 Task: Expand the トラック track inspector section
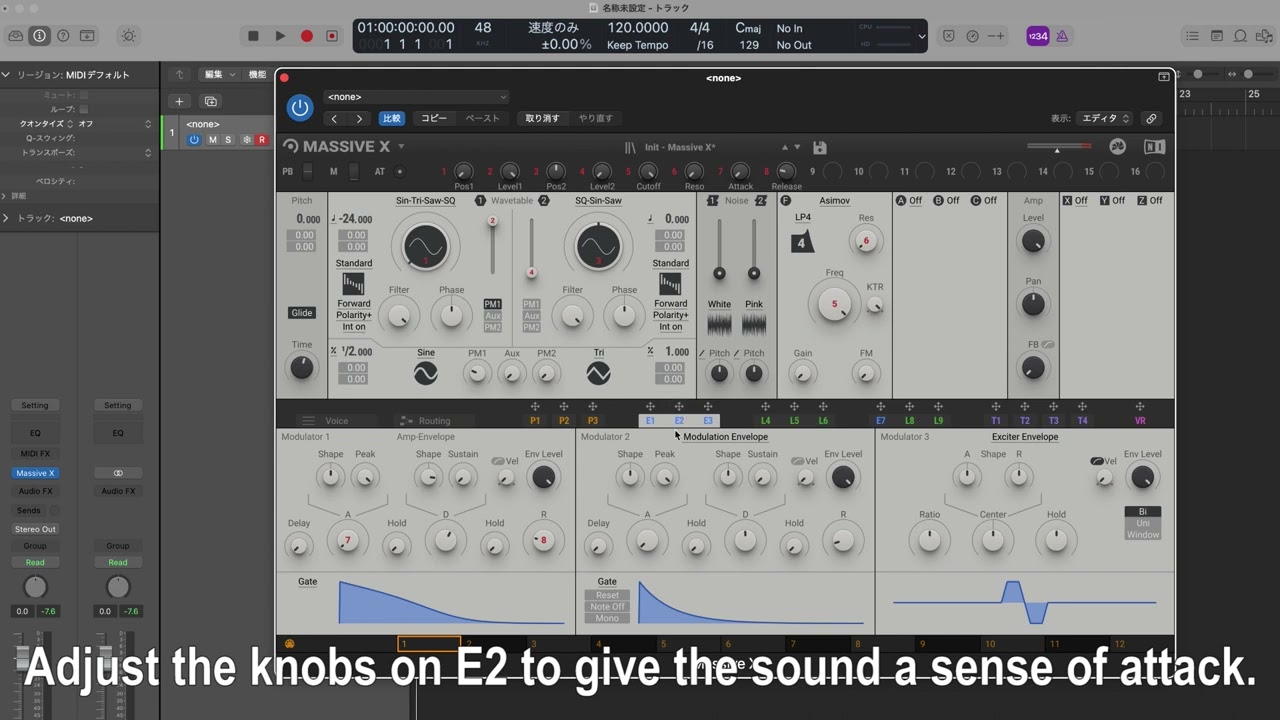[x=6, y=218]
